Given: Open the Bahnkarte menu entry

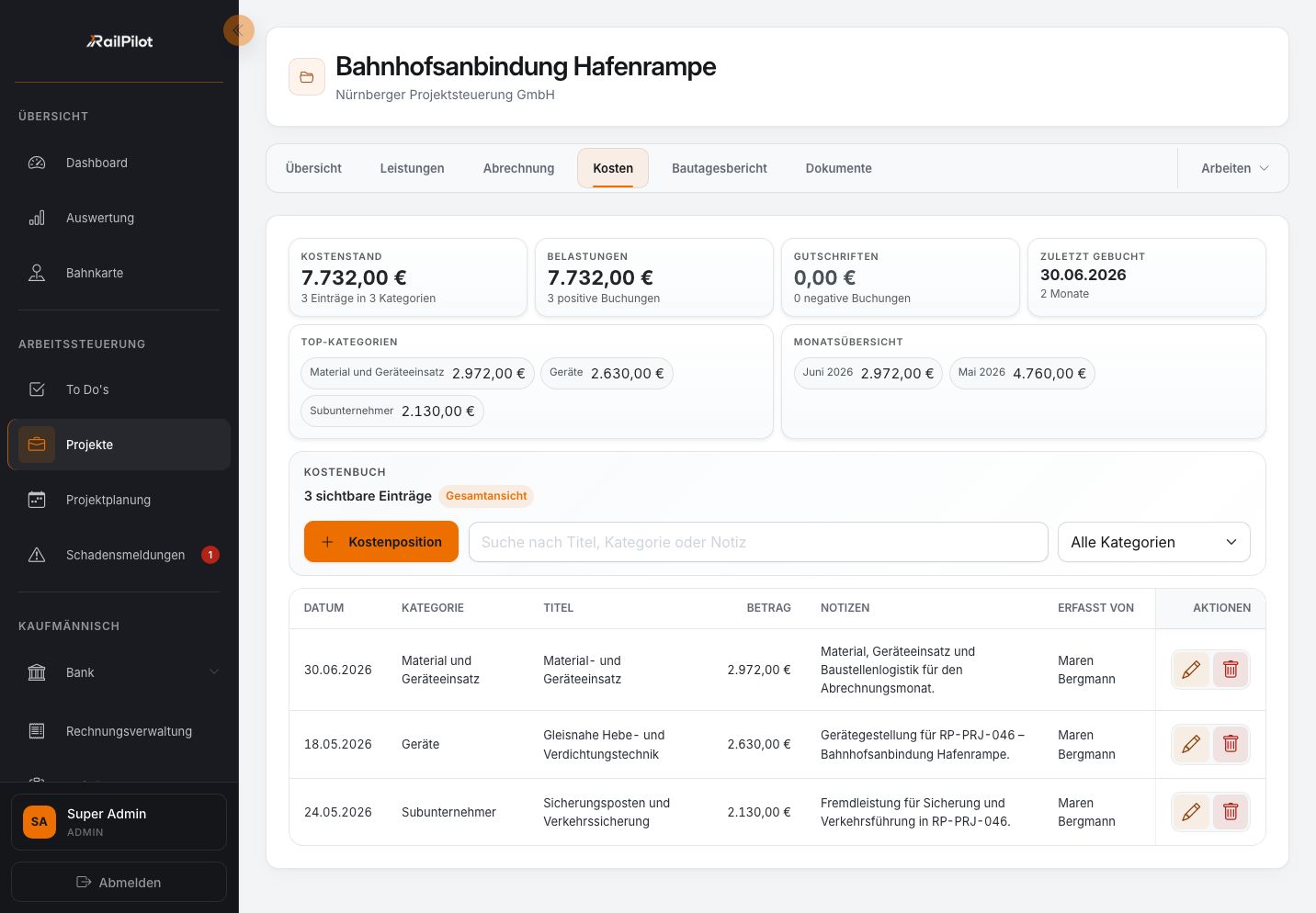Looking at the screenshot, I should pyautogui.click(x=119, y=273).
